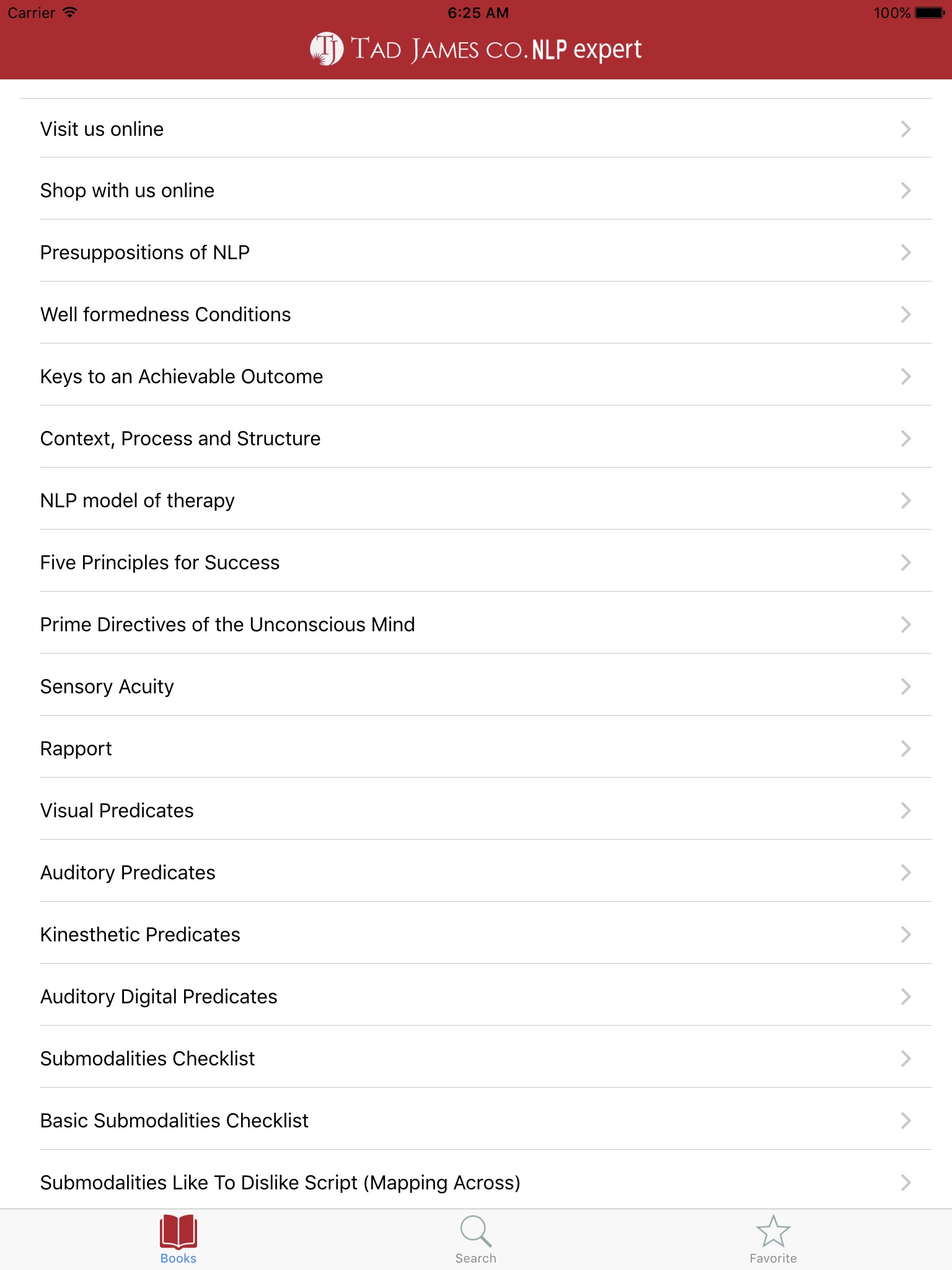Choose Five Principles for Success
The height and width of the screenshot is (1270, 952).
160,562
